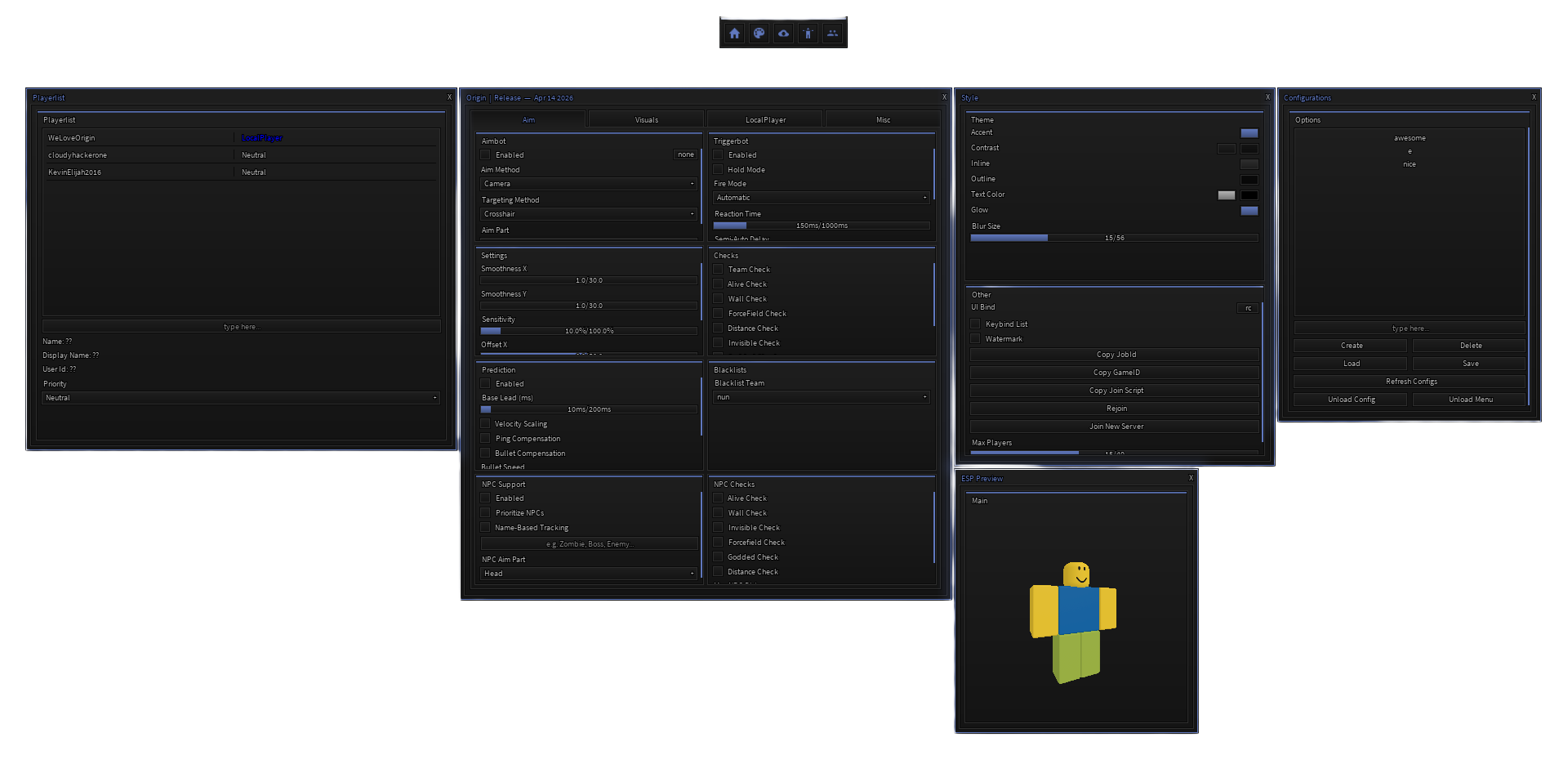This screenshot has width=1568, height=773.
Task: Click the Copy Join Script button
Action: (x=1115, y=390)
